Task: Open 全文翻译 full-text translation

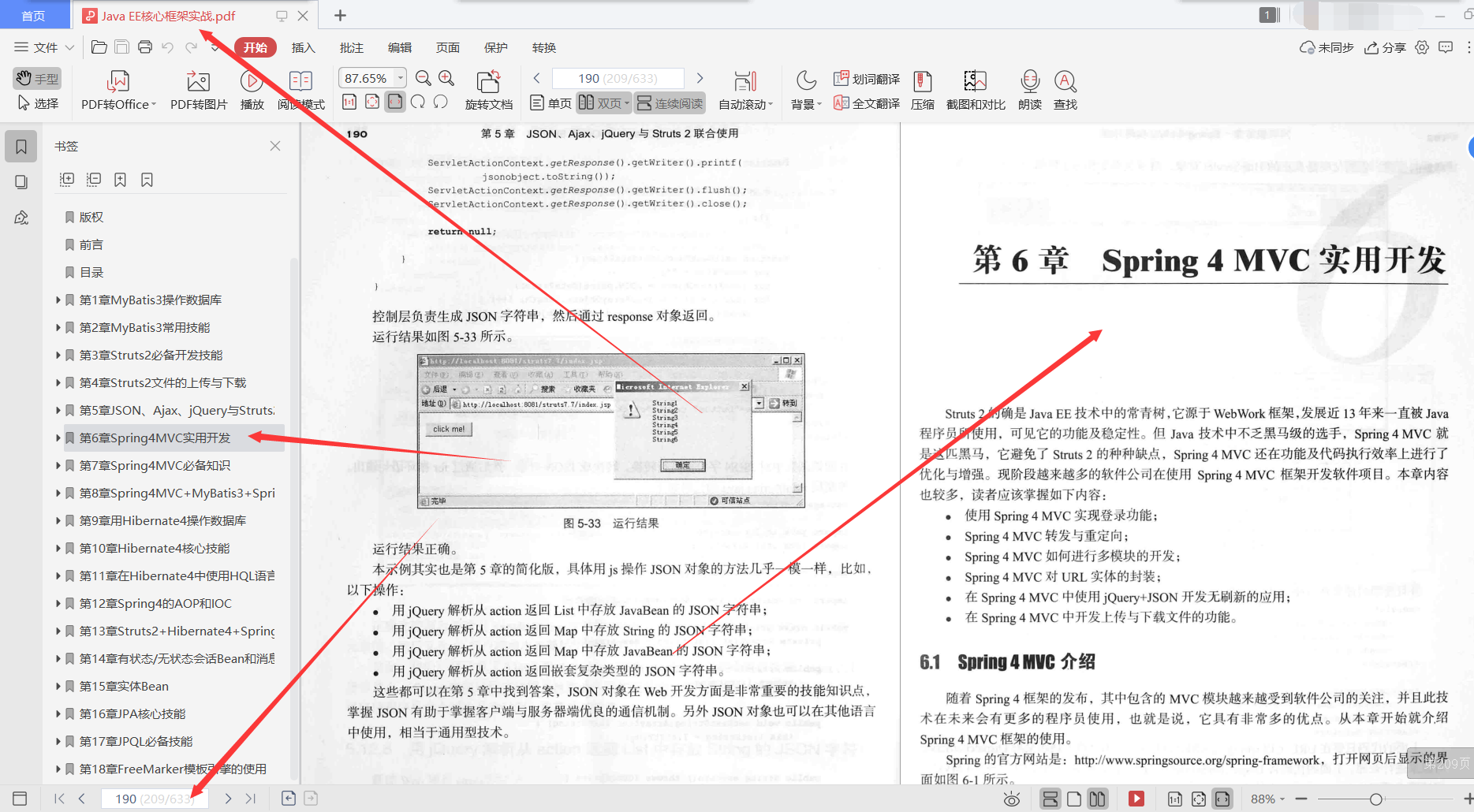Action: tap(867, 103)
